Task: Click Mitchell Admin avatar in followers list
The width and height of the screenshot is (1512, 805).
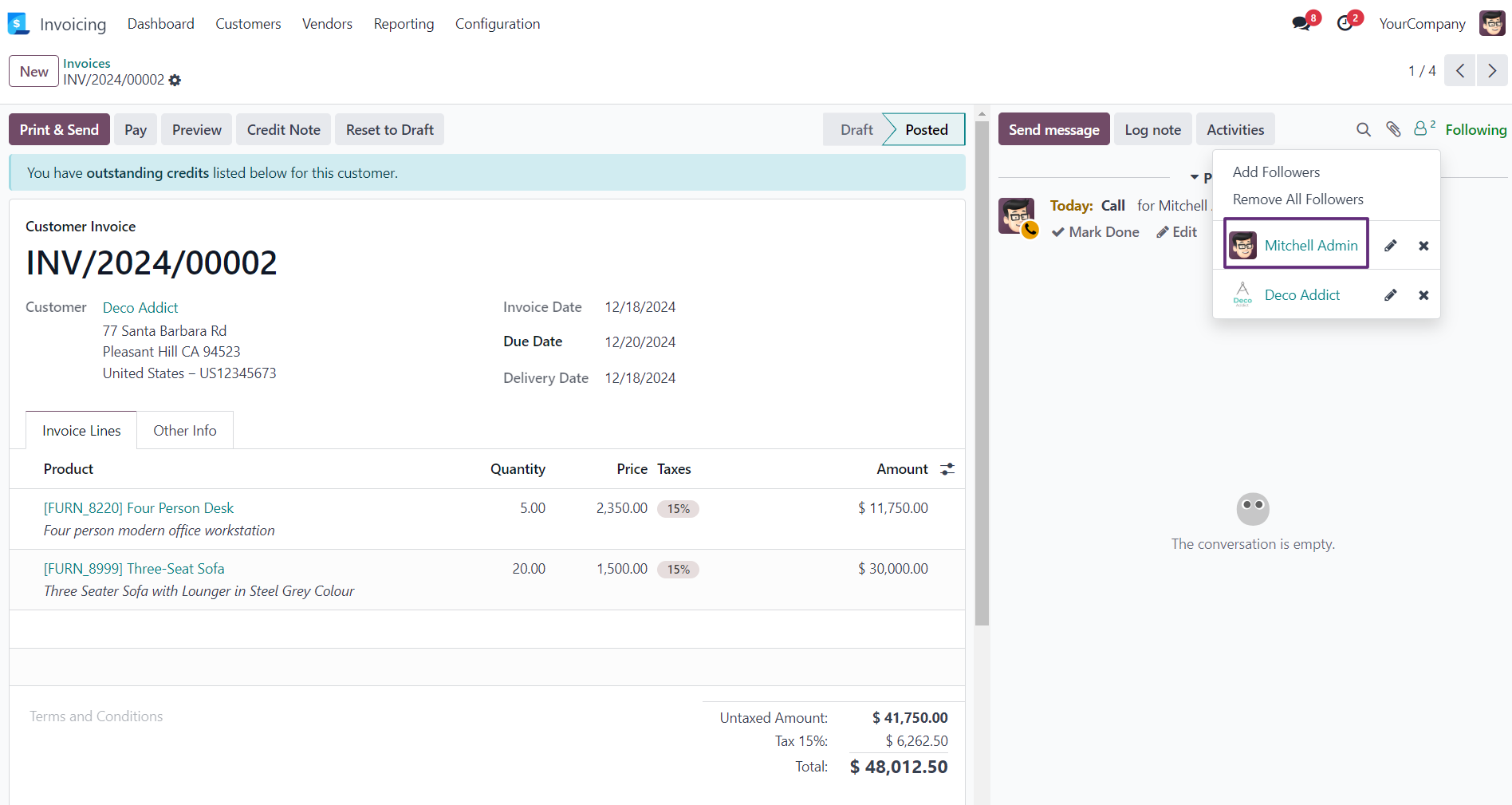Action: [x=1242, y=245]
